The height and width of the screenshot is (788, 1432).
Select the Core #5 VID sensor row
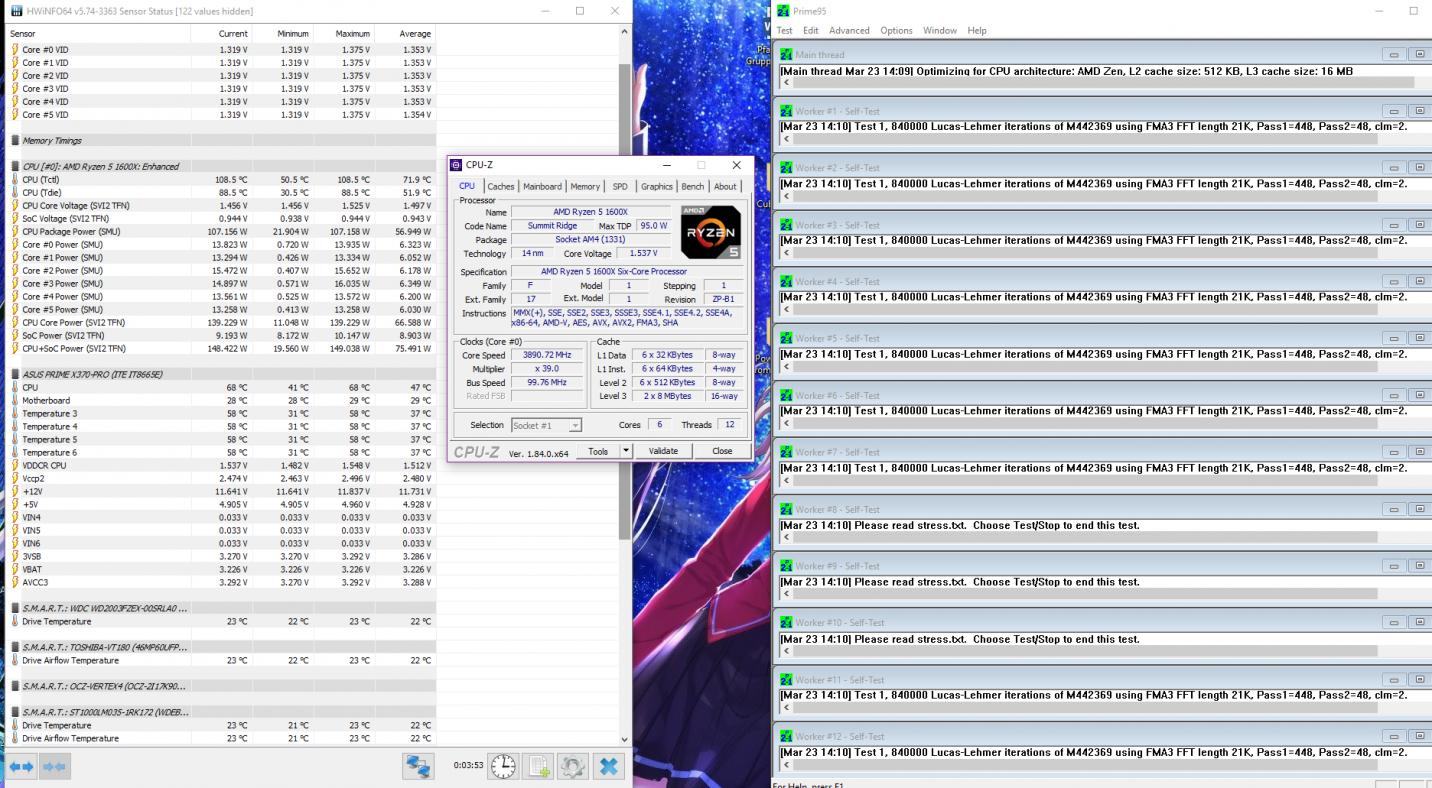[221, 115]
